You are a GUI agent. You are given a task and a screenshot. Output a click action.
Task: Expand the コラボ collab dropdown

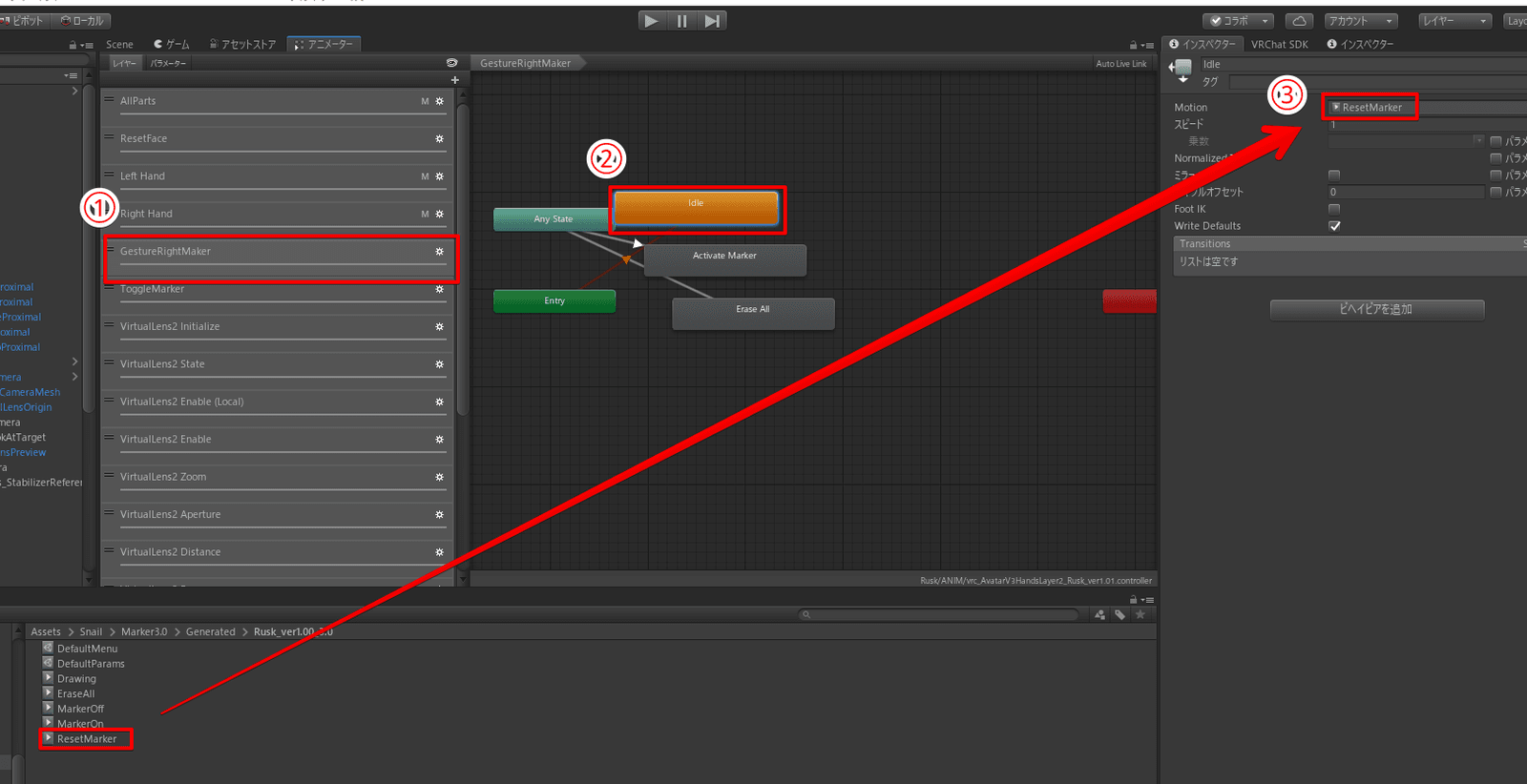coord(1240,21)
